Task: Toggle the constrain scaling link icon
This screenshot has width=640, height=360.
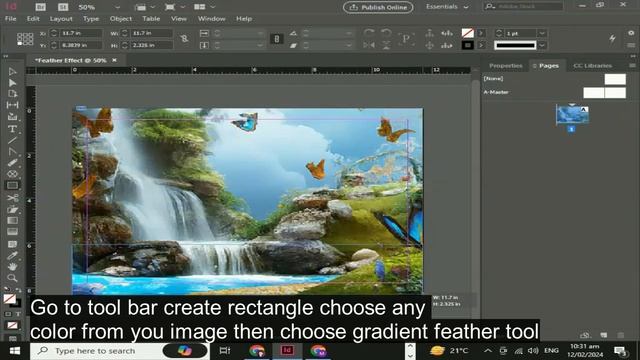Action: 277,39
